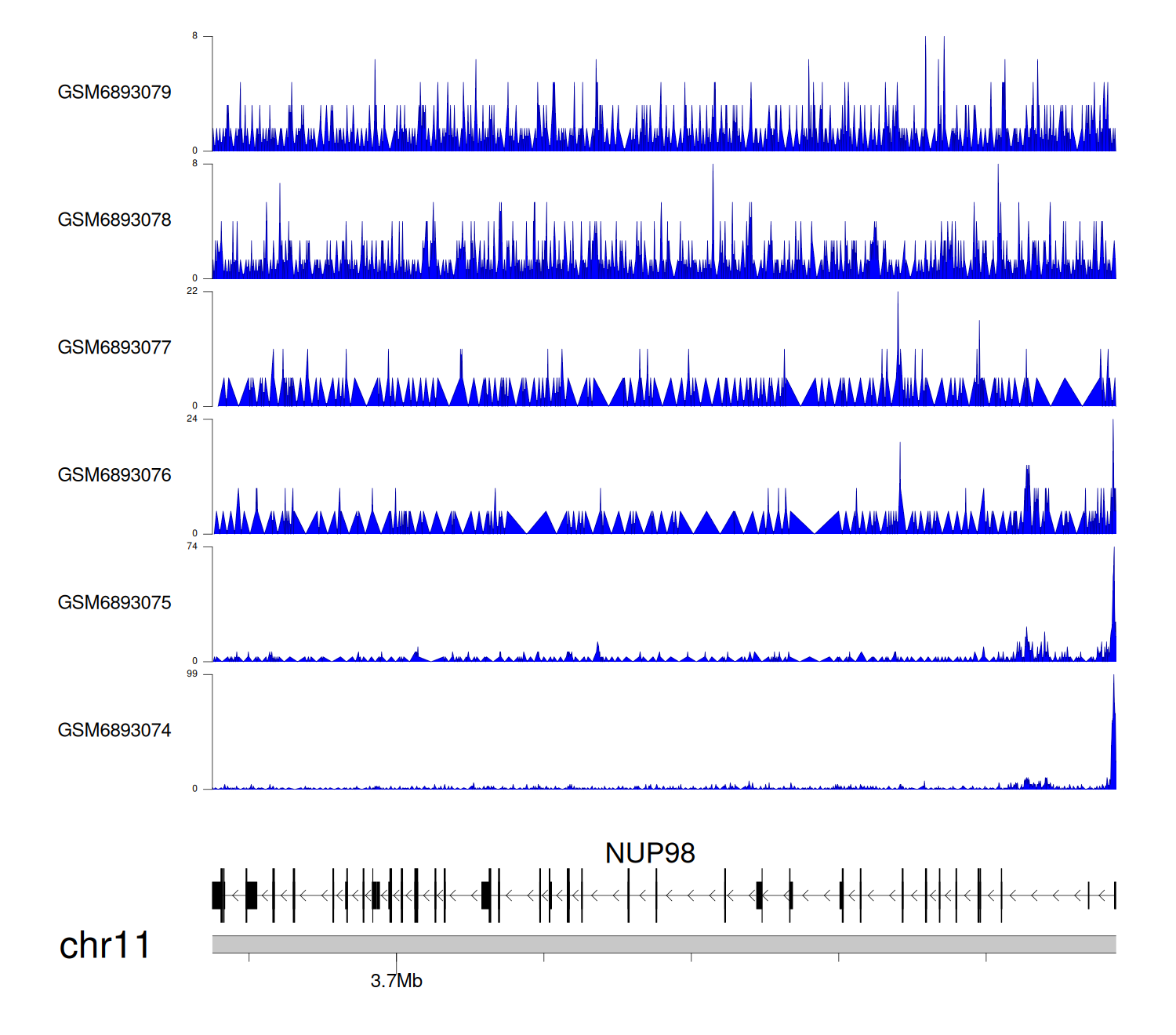
Task: Click the NUP98 gene name label
Action: [650, 854]
